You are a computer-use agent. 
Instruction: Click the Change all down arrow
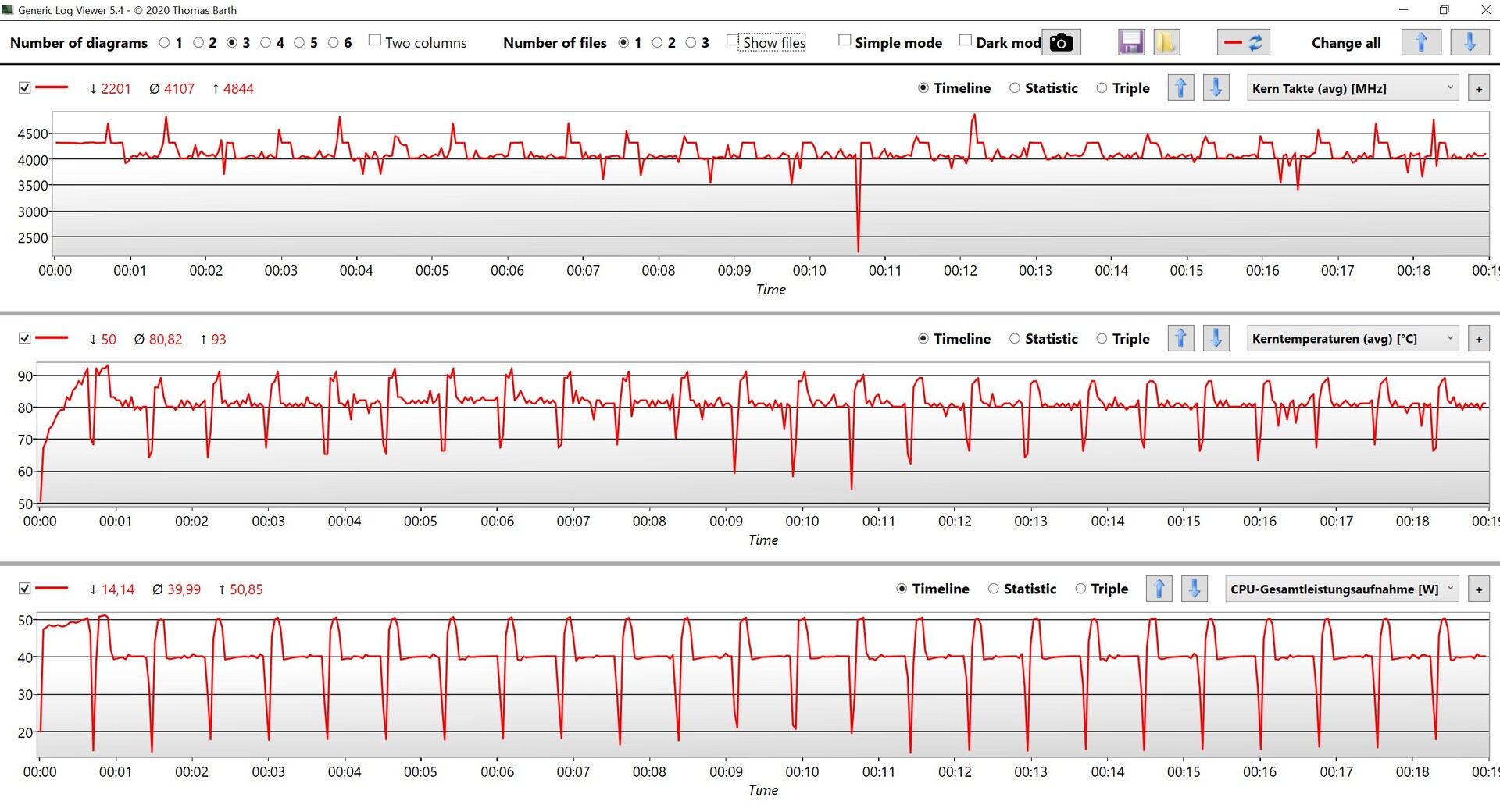click(x=1469, y=42)
